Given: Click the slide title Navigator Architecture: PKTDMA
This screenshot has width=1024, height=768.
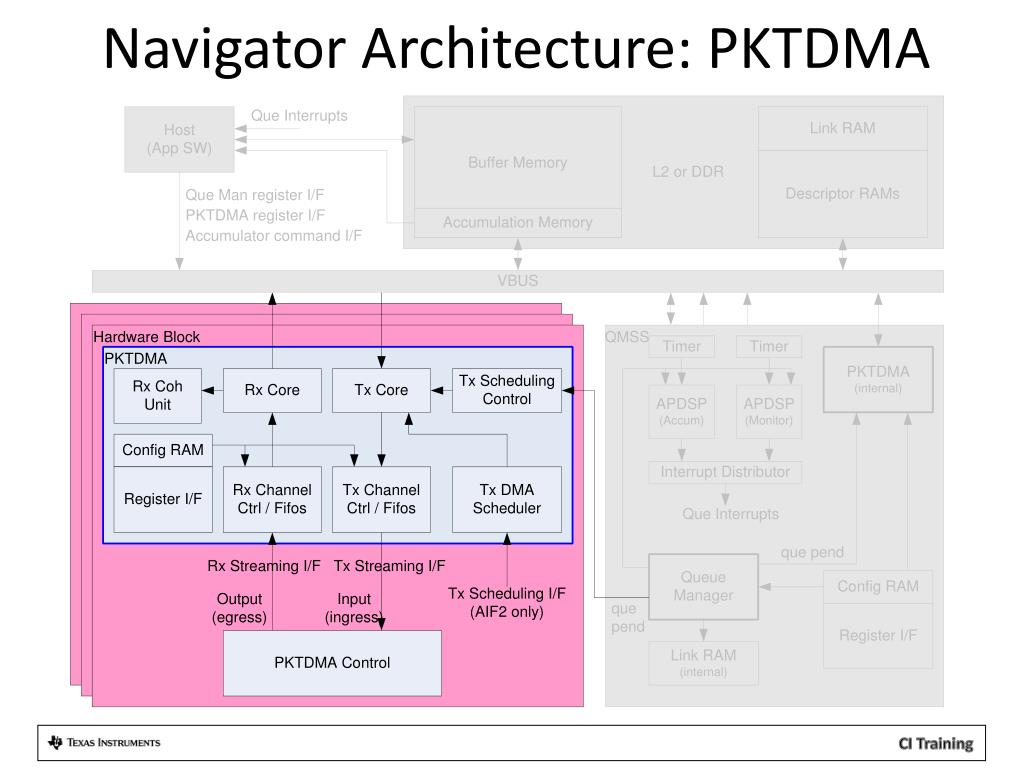Looking at the screenshot, I should 516,48.
